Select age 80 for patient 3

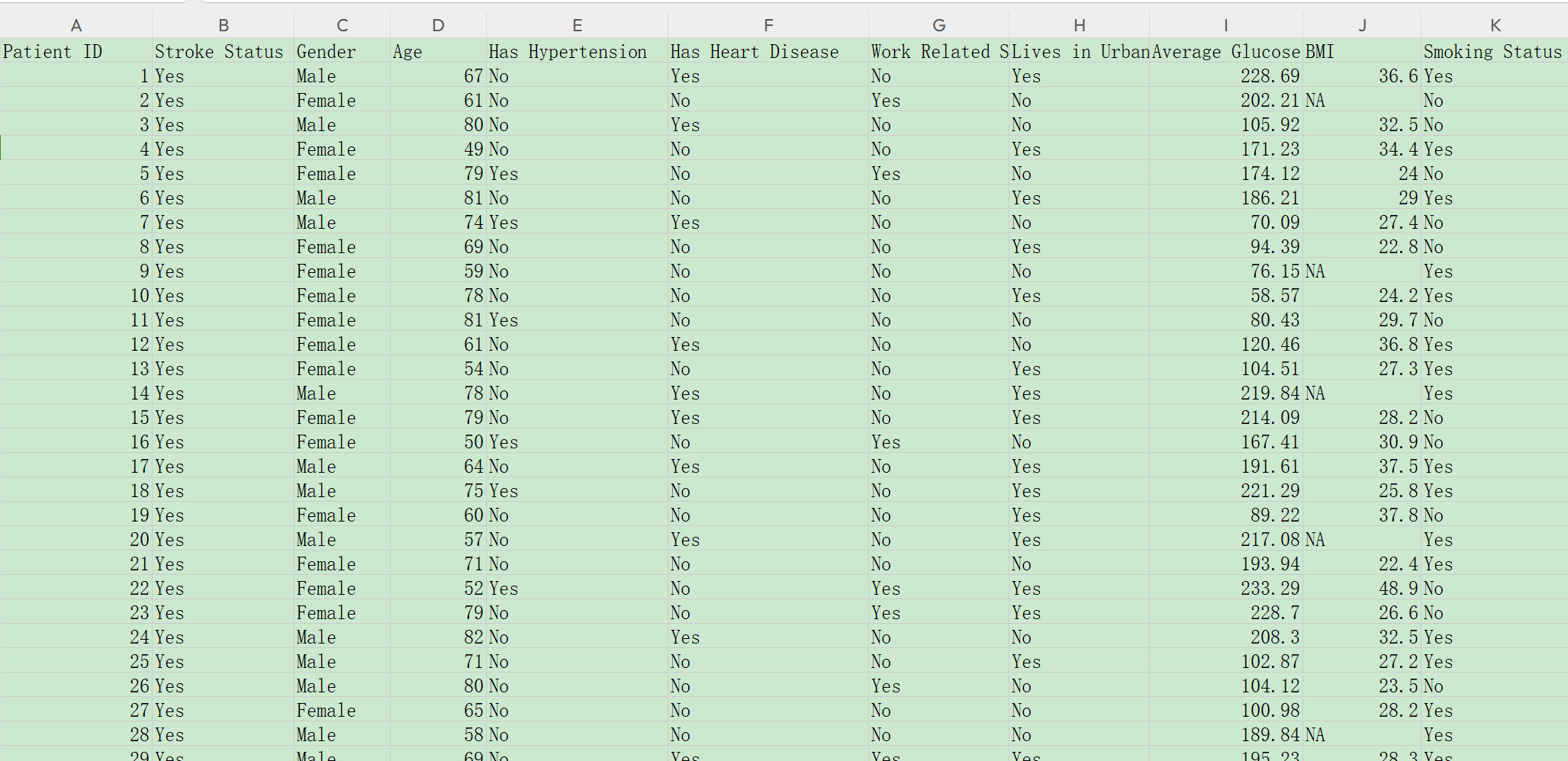pos(438,124)
